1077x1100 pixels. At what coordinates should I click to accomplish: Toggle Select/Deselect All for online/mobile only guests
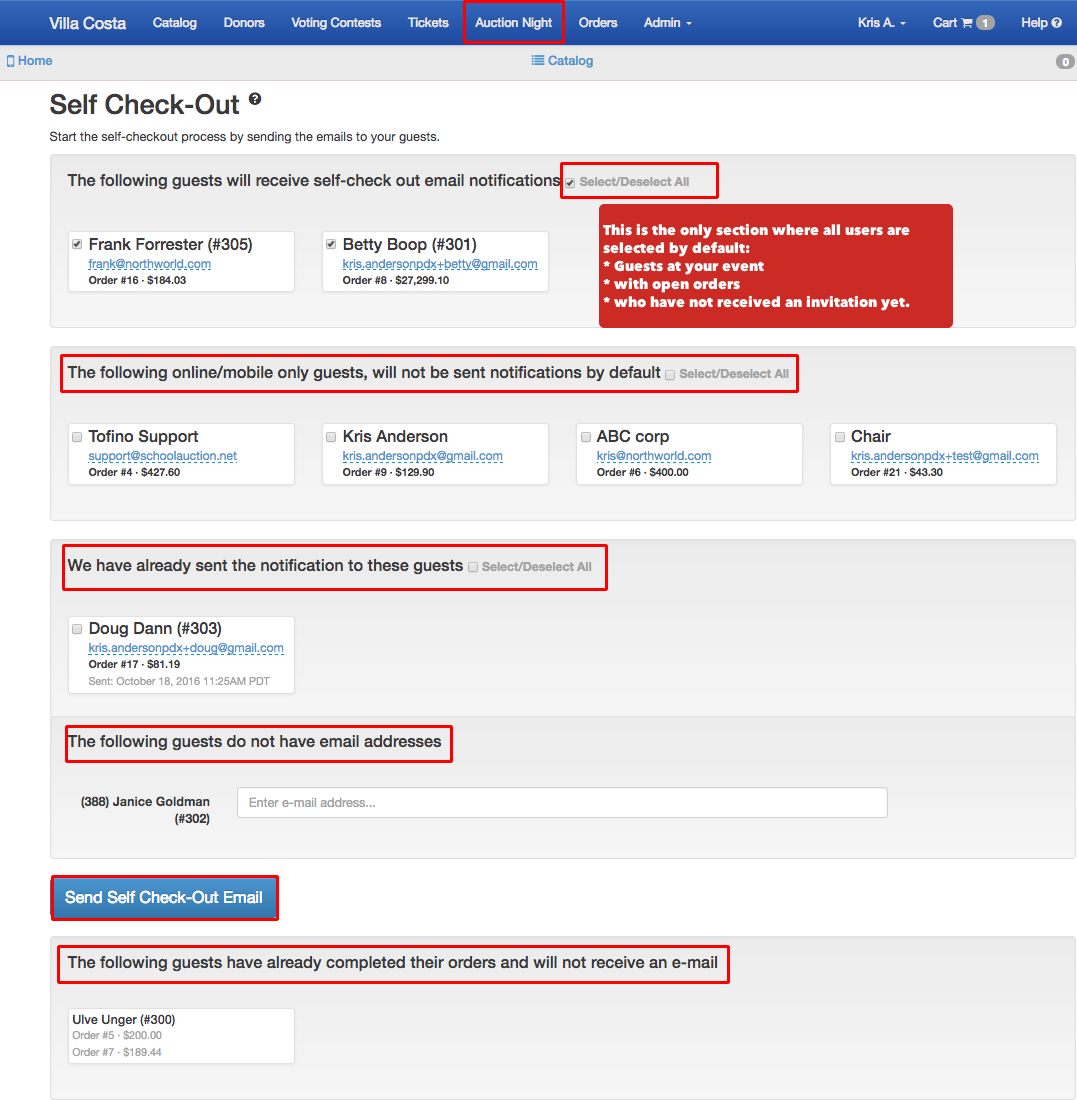click(x=670, y=375)
